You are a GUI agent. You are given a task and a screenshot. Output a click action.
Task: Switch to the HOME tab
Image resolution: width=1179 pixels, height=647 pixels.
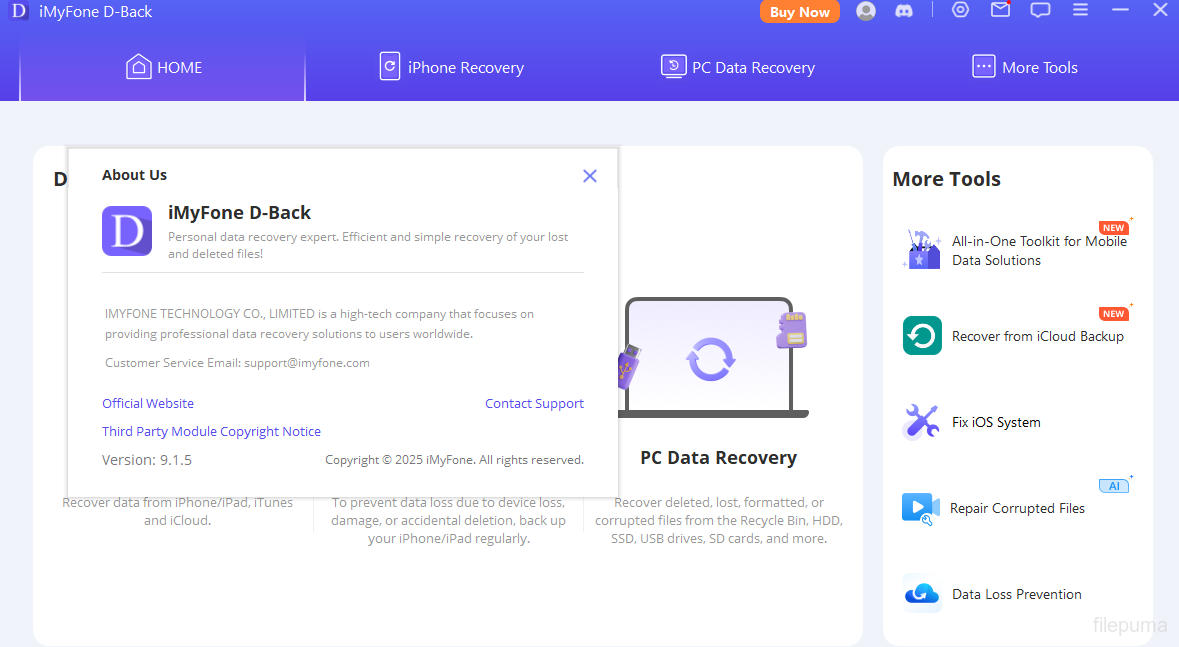(164, 68)
